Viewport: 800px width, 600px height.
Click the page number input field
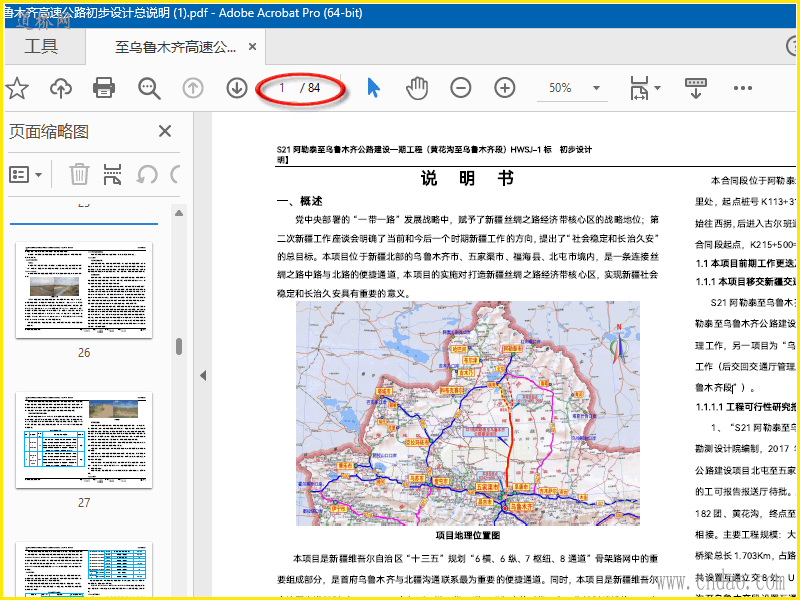282,88
